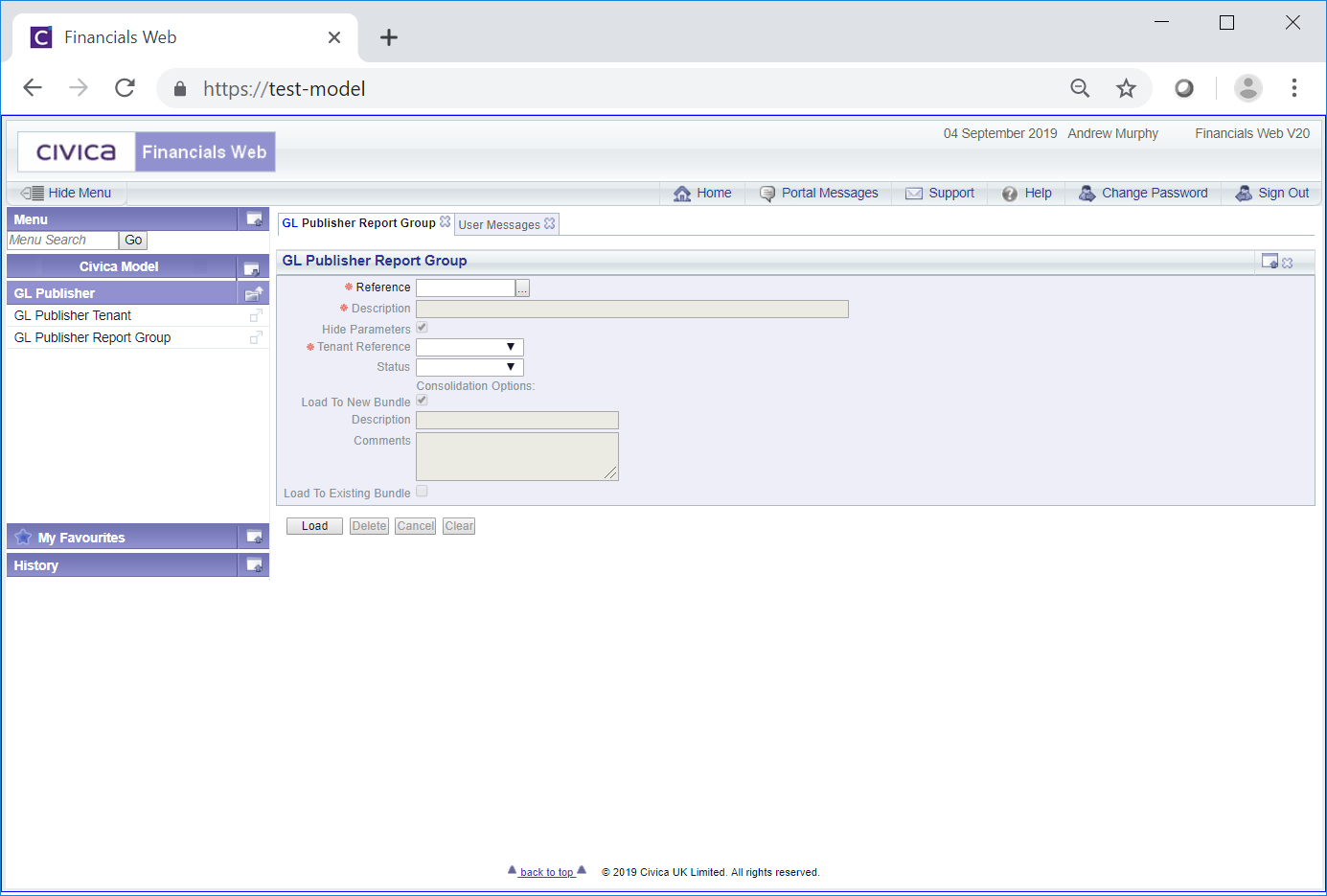Reload the page

tap(125, 88)
